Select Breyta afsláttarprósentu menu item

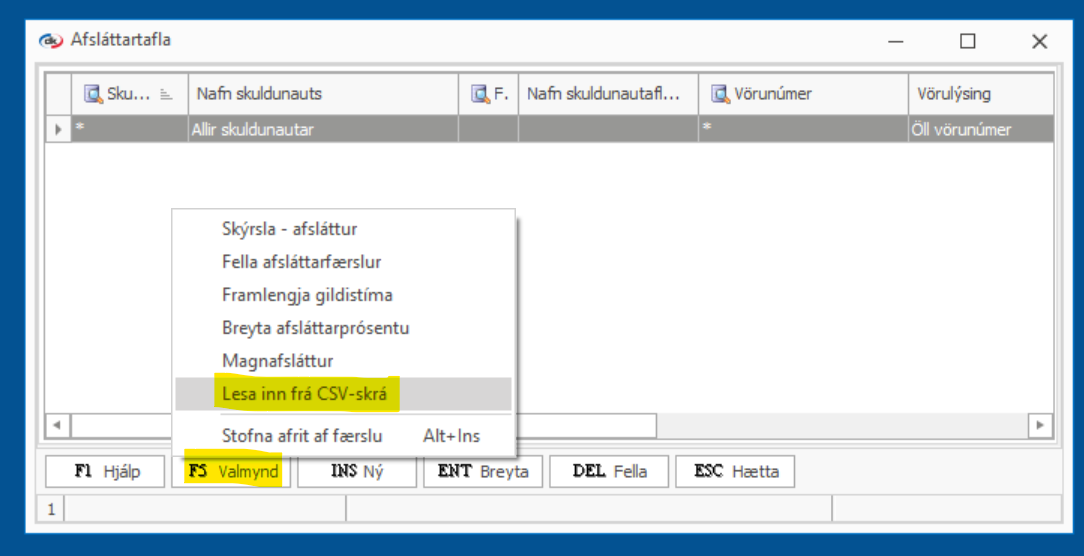(x=315, y=328)
